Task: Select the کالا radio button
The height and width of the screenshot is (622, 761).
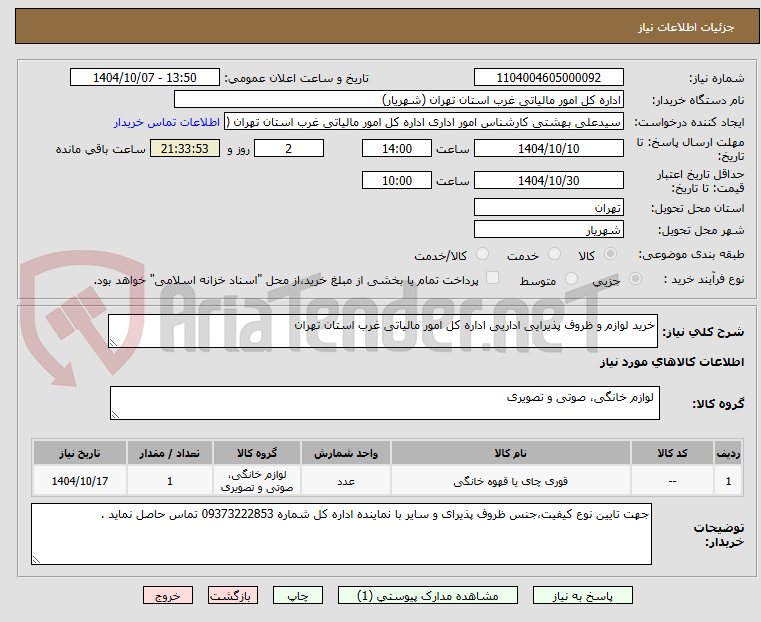Action: click(x=611, y=254)
